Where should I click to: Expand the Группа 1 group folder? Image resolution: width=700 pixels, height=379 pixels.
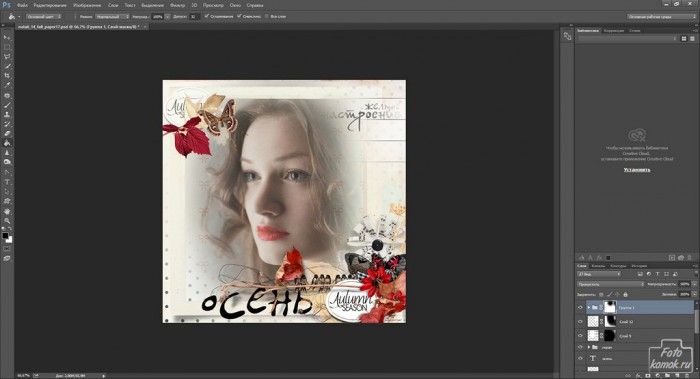(589, 308)
